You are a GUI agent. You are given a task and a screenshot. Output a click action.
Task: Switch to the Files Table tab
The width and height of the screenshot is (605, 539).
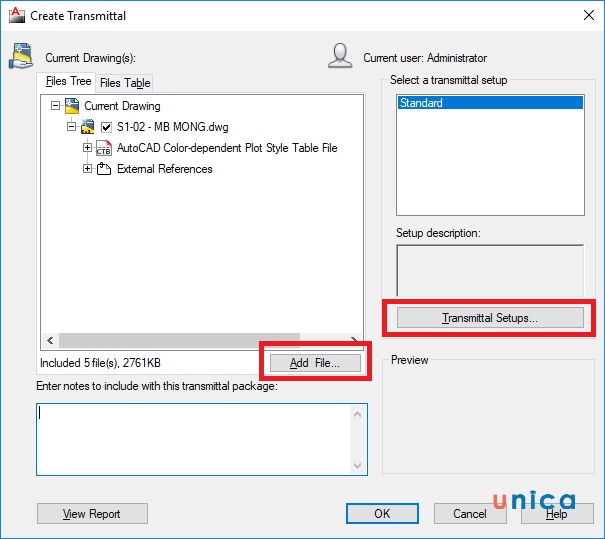125,83
